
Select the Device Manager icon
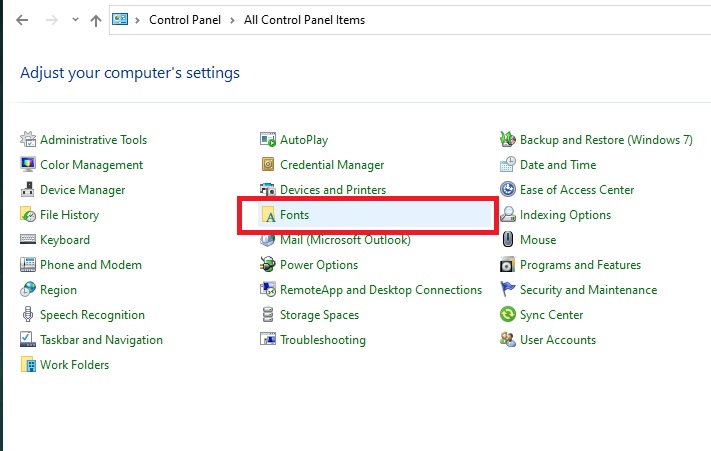[28, 189]
